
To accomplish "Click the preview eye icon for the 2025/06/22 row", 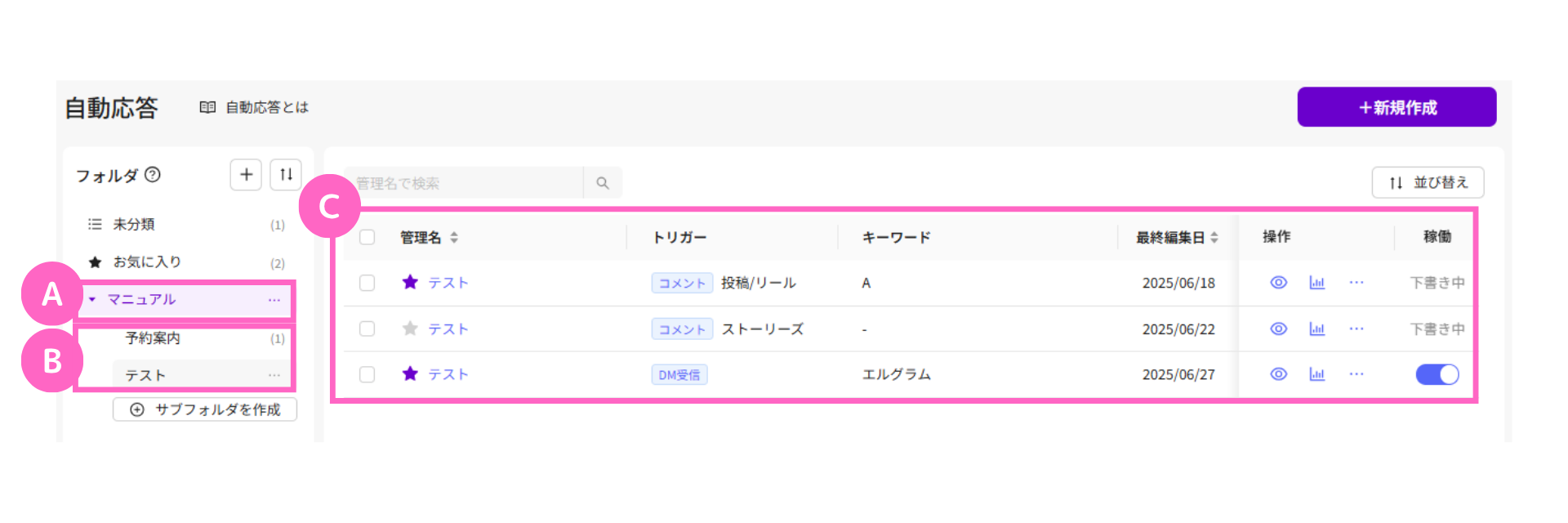I will (1279, 329).
